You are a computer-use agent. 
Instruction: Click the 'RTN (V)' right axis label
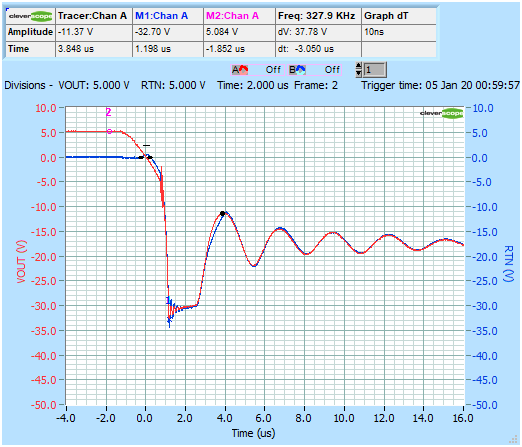click(x=508, y=263)
